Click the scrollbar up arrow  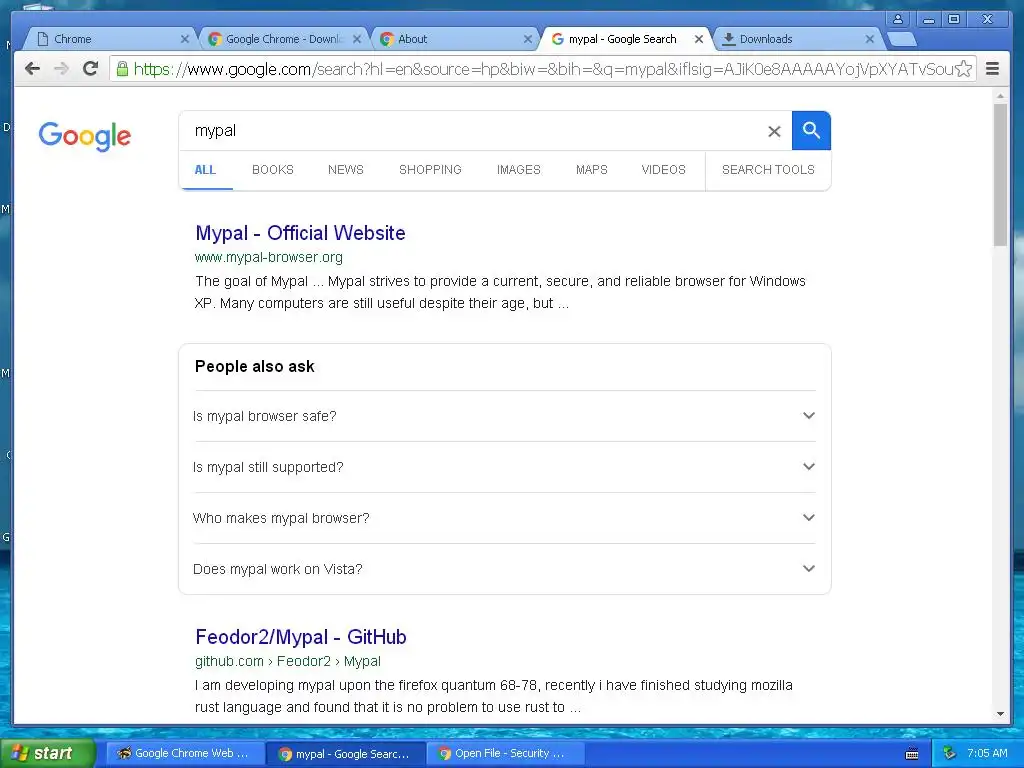(1000, 96)
